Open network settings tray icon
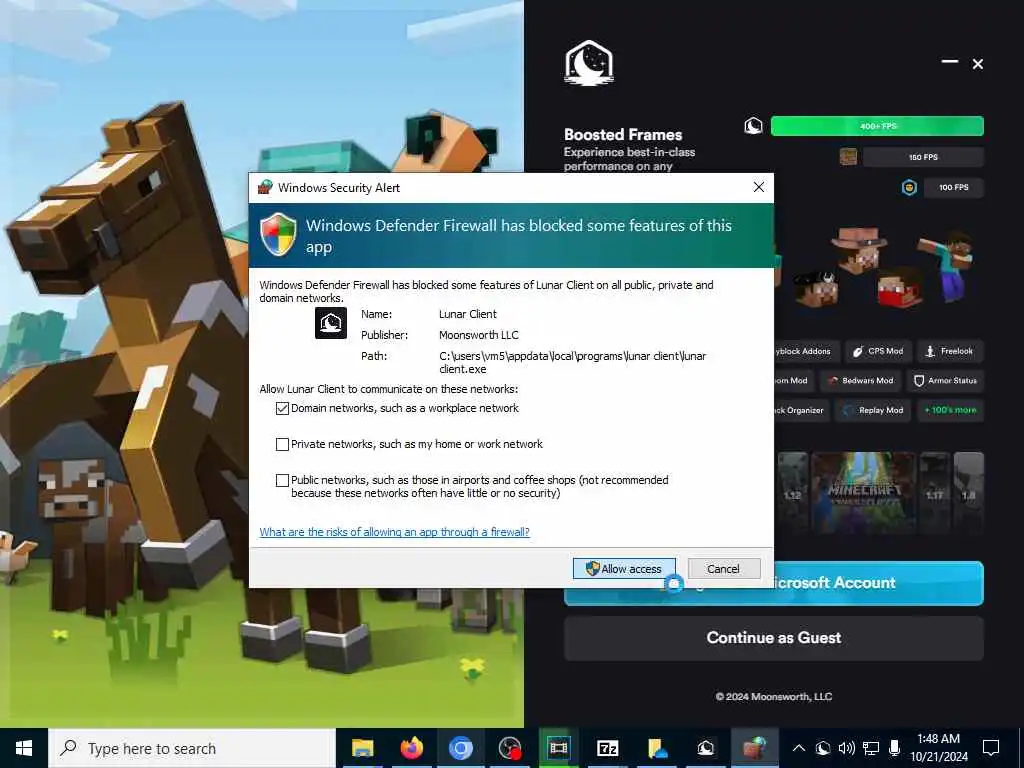Image resolution: width=1024 pixels, height=768 pixels. (871, 748)
